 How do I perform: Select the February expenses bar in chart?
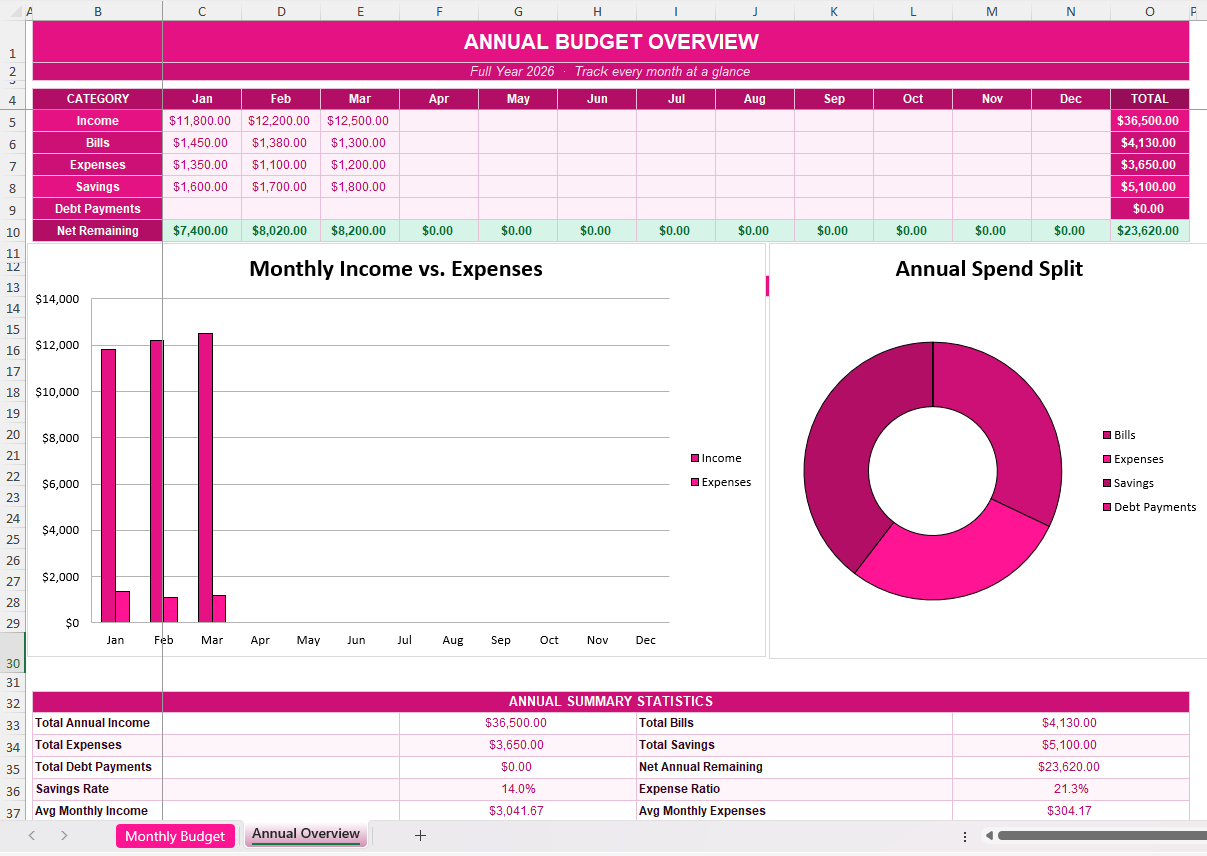coord(171,609)
